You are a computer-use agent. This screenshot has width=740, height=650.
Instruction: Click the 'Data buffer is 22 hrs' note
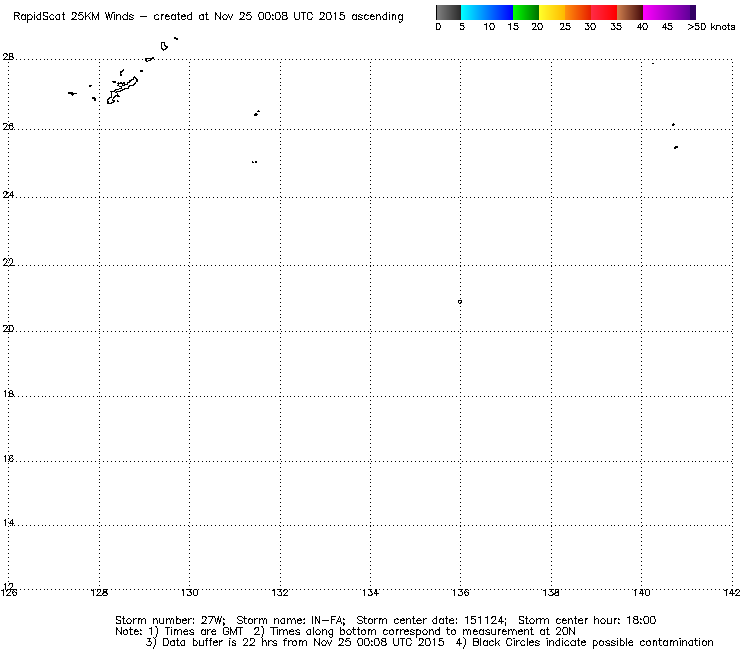pos(220,642)
